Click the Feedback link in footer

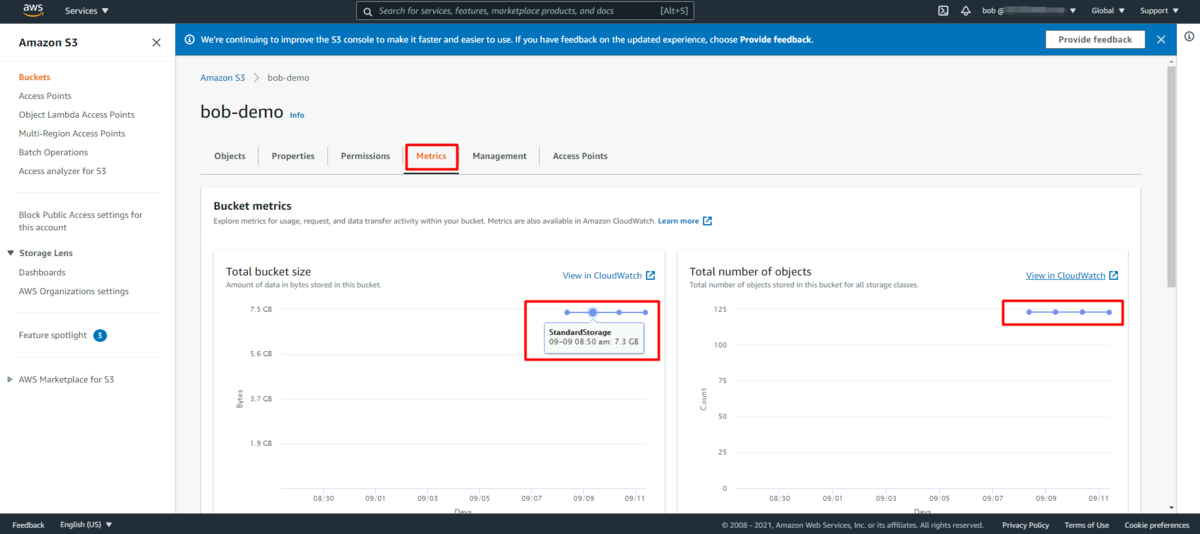[x=28, y=525]
